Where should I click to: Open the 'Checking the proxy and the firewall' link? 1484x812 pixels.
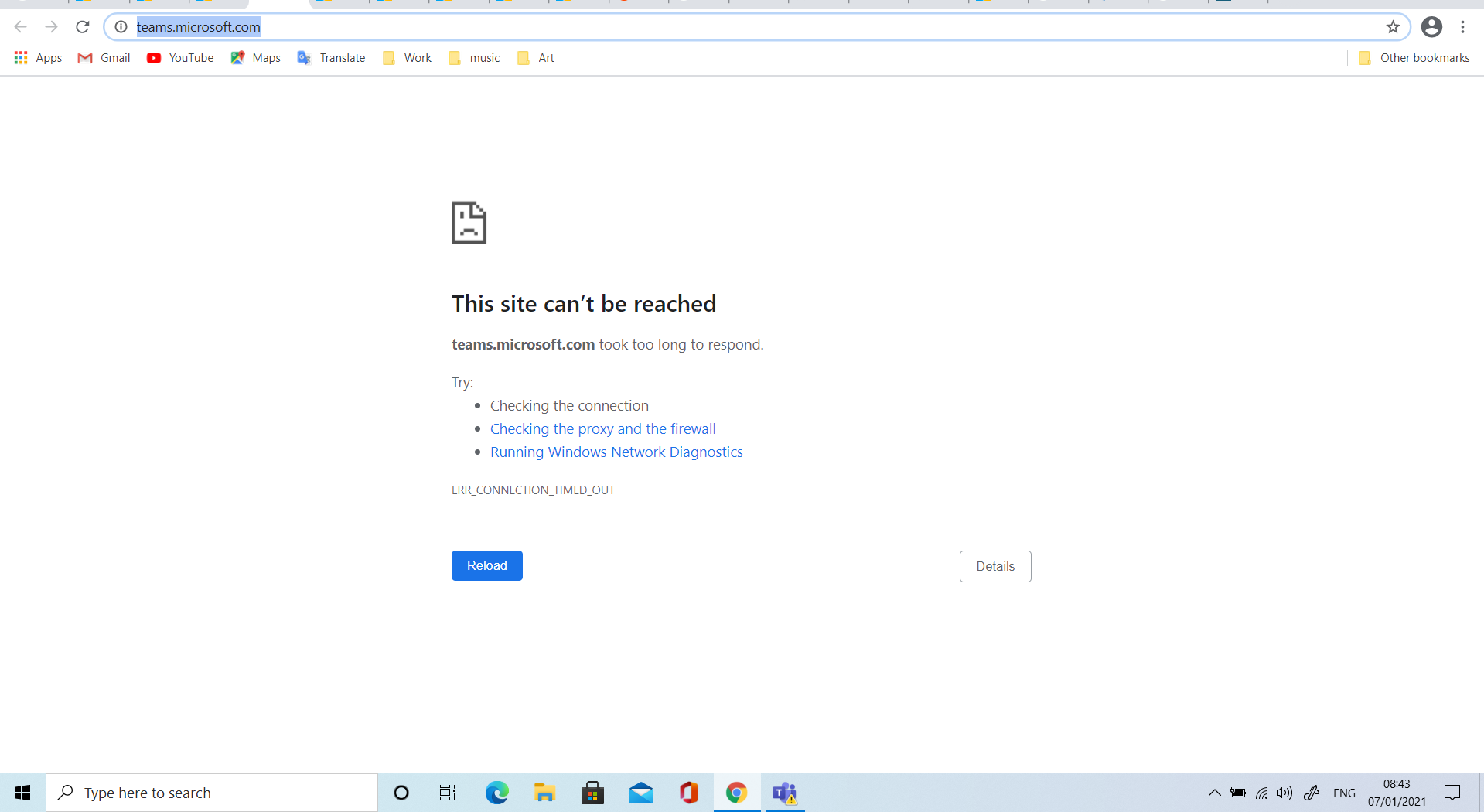[x=603, y=429]
